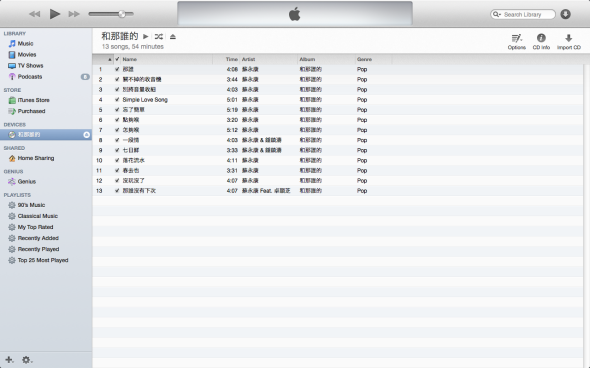590x368 pixels.
Task: Uncheck track 5 checkbox
Action: (117, 110)
